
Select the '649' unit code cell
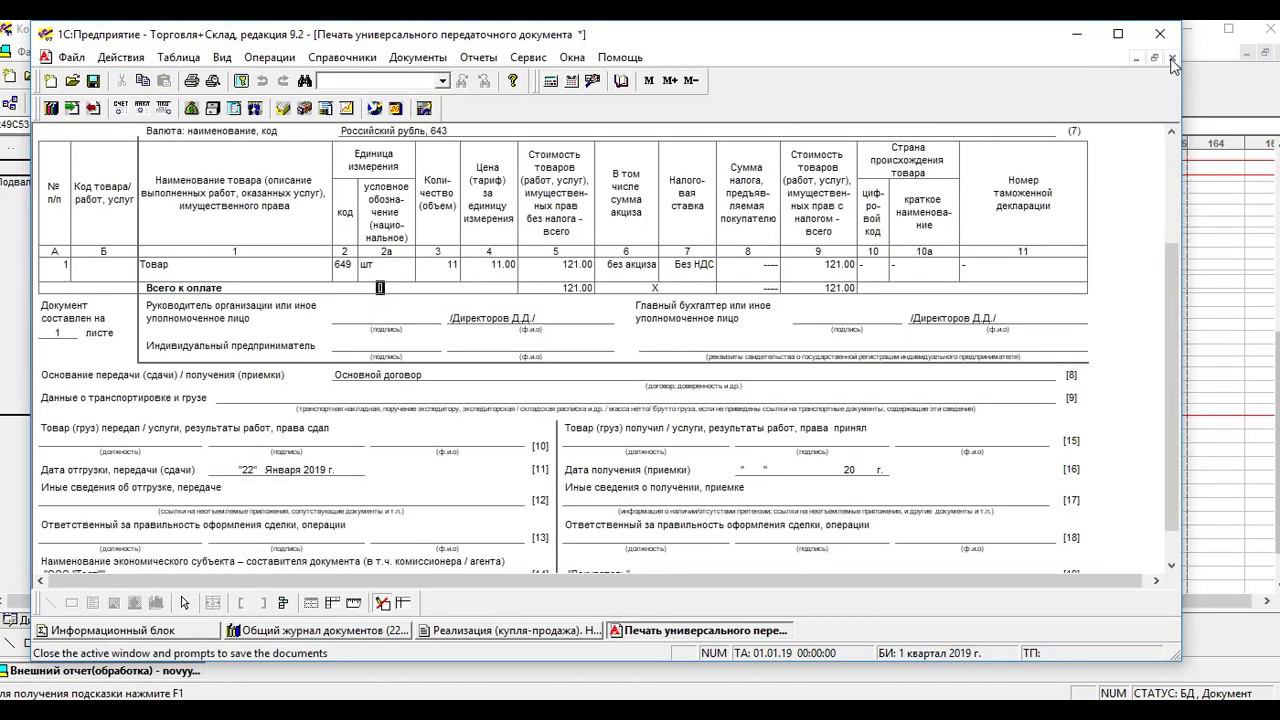pos(344,265)
